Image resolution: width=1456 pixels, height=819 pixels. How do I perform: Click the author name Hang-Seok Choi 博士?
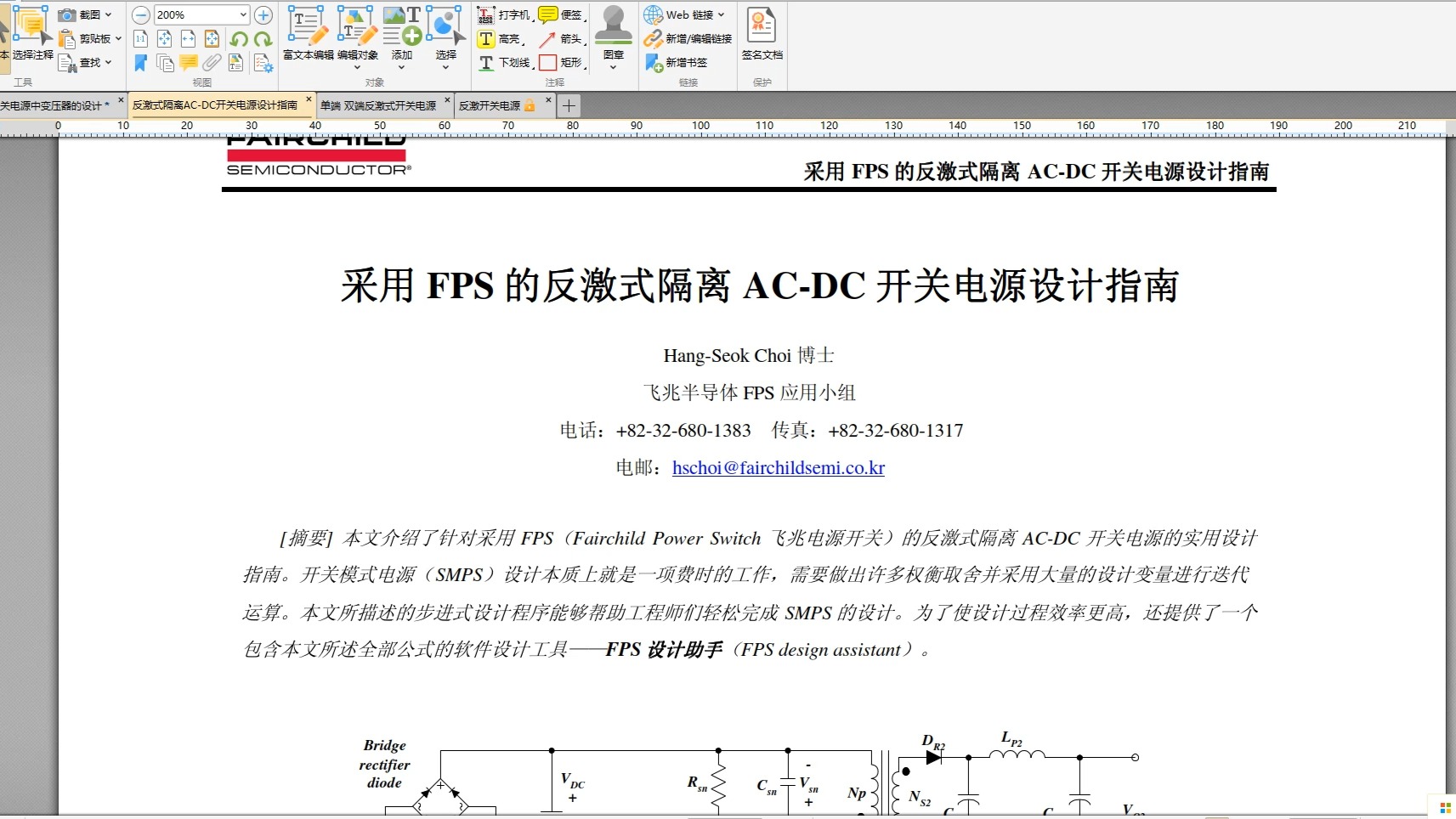pos(749,355)
